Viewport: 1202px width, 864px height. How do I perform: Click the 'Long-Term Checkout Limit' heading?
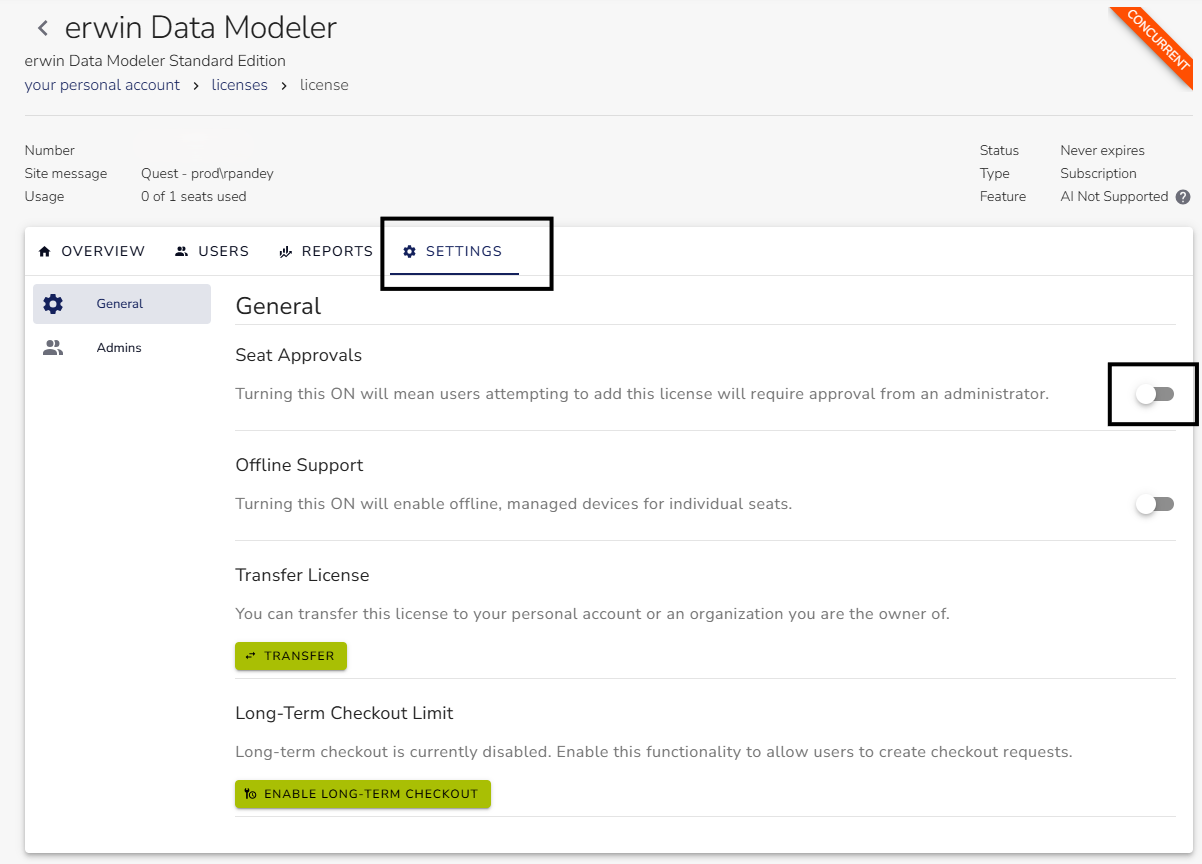click(x=344, y=713)
